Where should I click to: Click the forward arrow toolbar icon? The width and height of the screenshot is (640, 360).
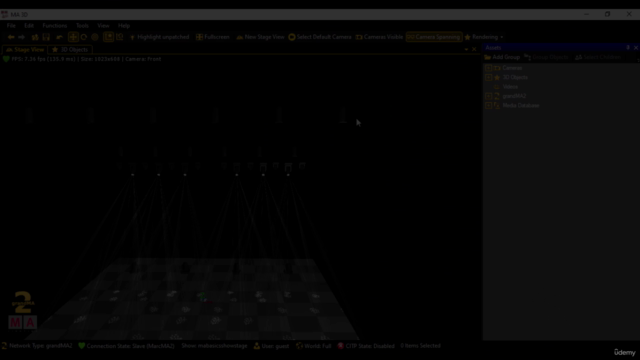coord(21,37)
